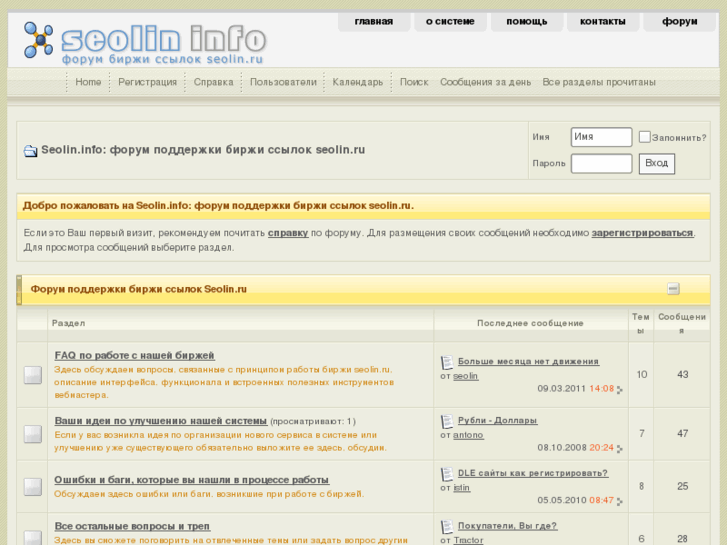This screenshot has height=545, width=727.
Task: Click status icon for Ошибки и баги section
Action: pyautogui.click(x=32, y=487)
